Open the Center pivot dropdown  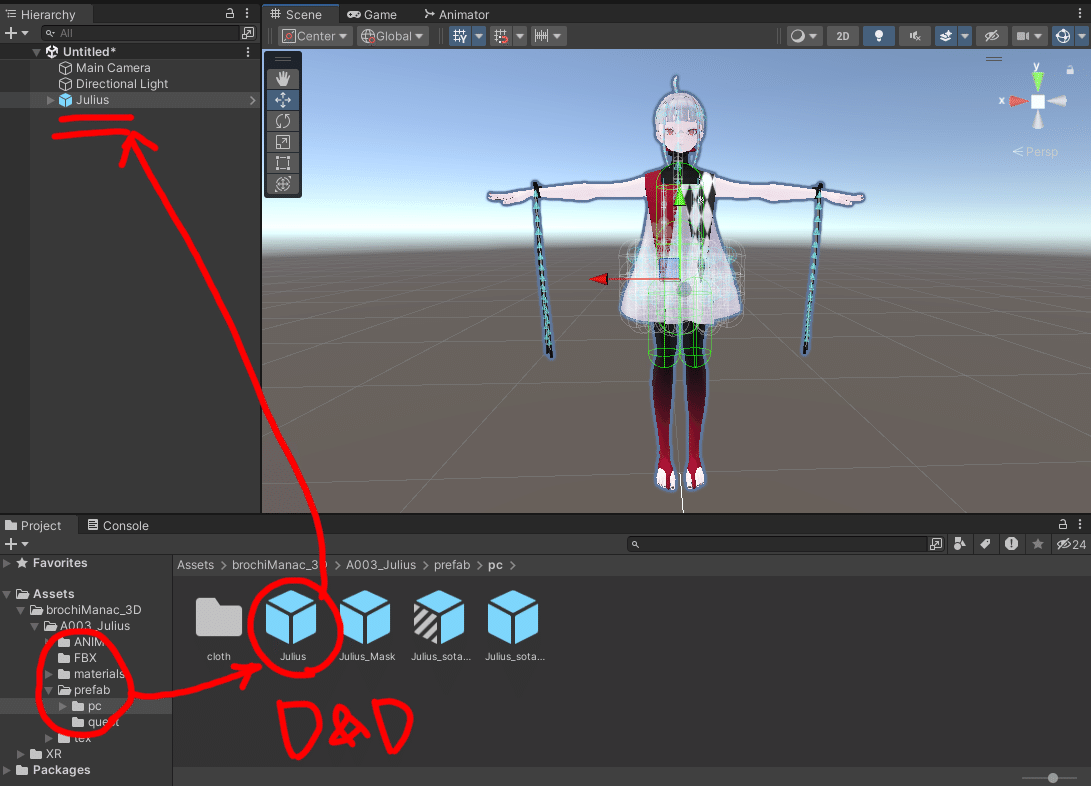point(314,36)
